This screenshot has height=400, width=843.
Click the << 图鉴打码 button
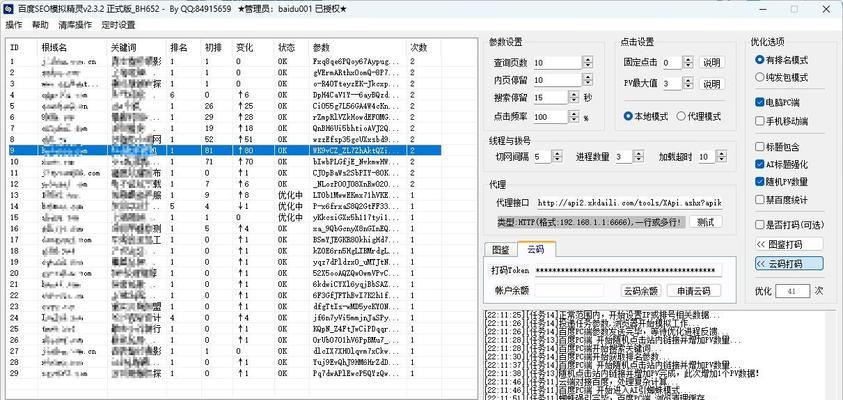pos(789,244)
